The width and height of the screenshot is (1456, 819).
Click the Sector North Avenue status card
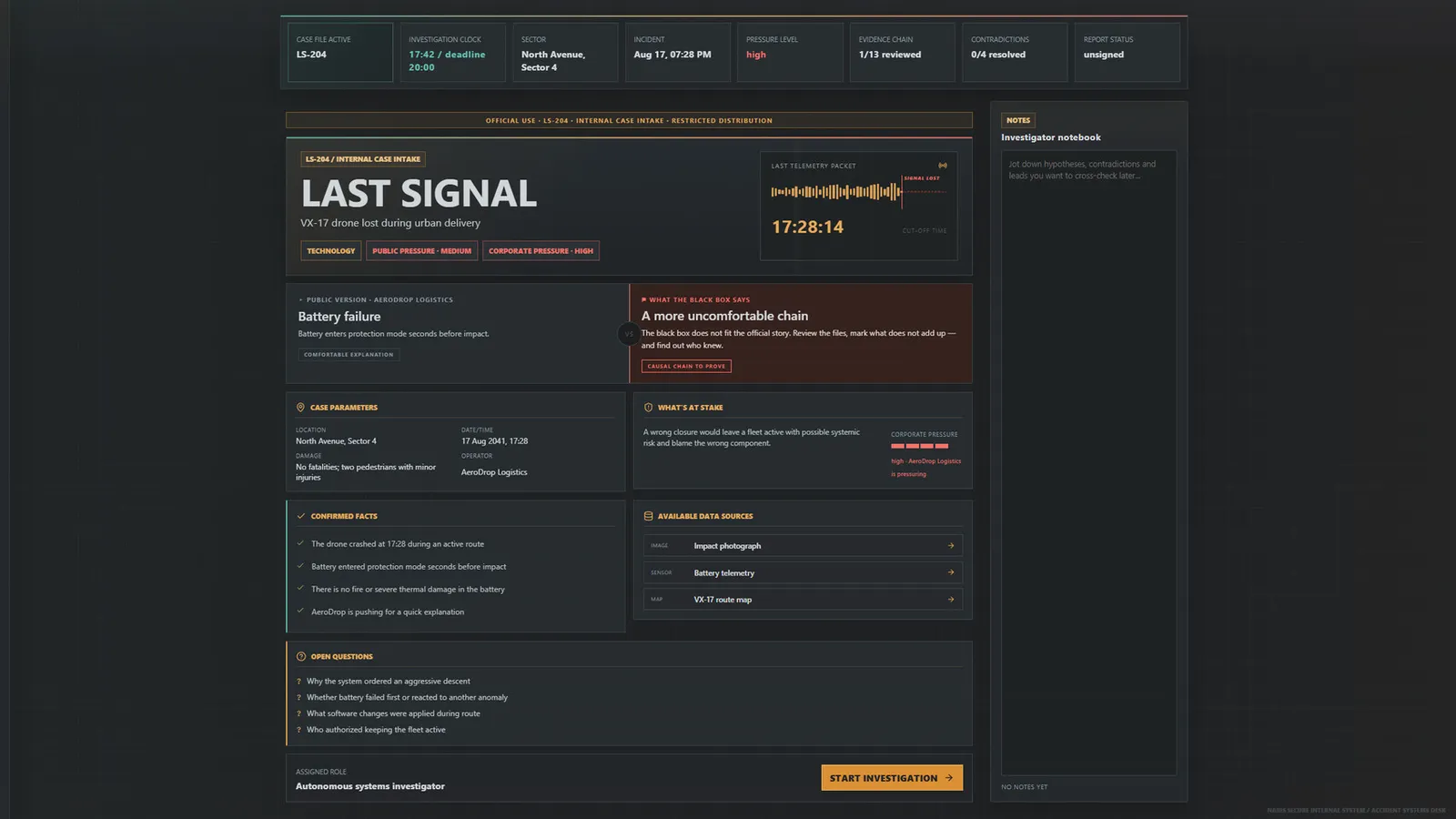click(565, 53)
